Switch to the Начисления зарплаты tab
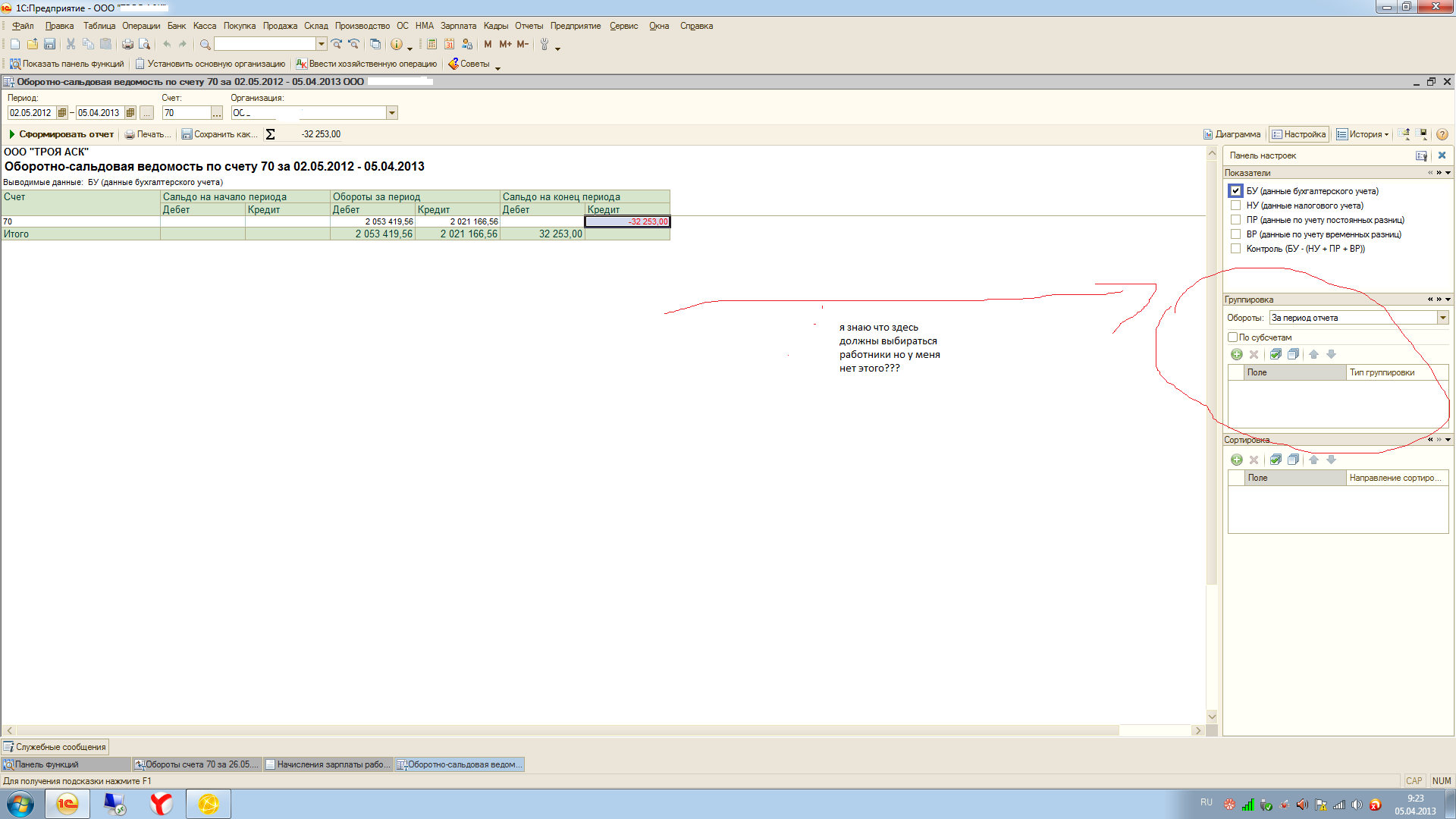Screen dimensions: 1456x819 point(328,764)
